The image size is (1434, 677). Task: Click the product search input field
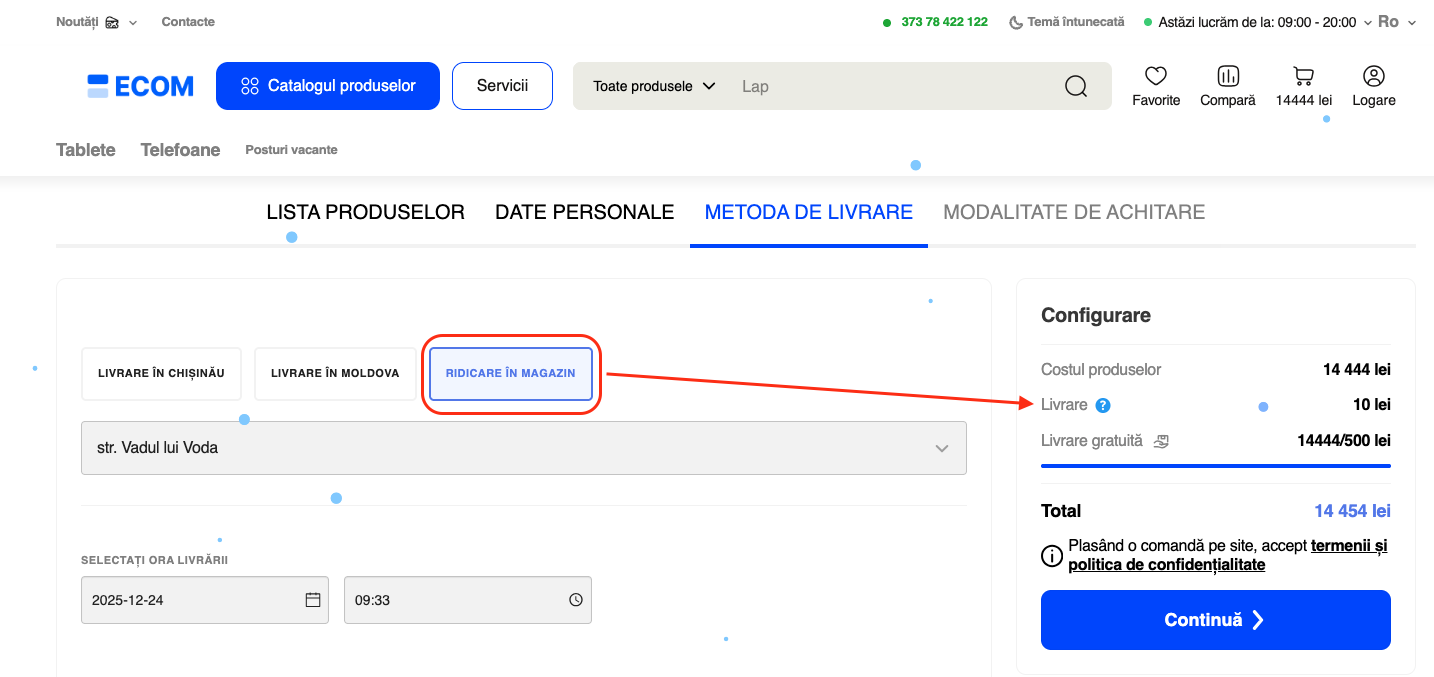point(890,86)
